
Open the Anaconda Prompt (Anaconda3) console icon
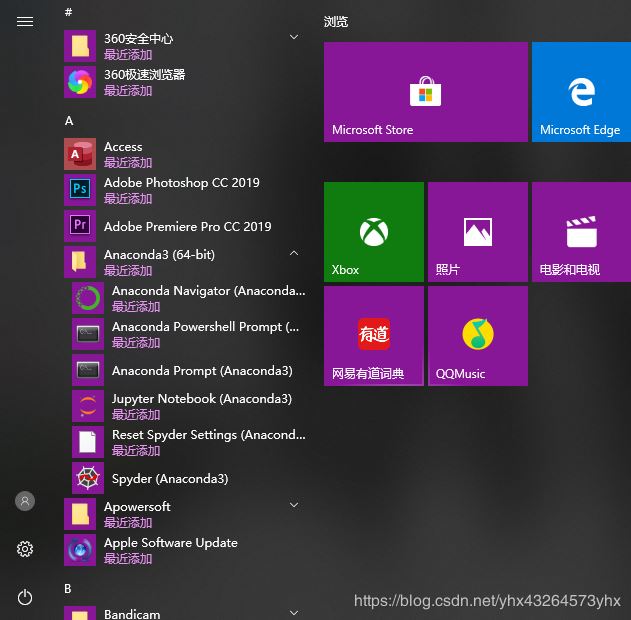88,370
